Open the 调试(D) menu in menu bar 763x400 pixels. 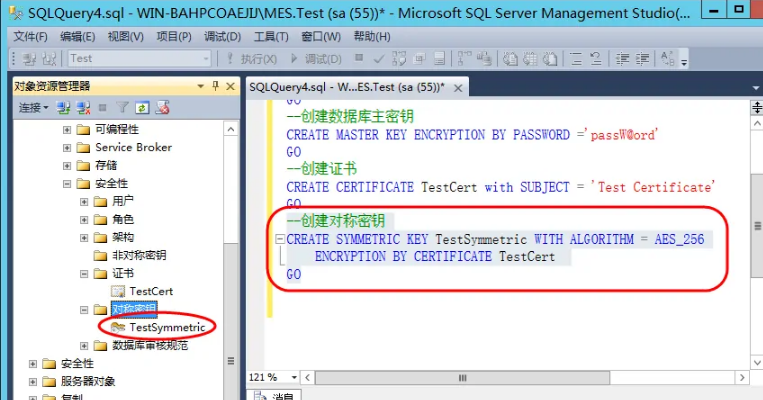[222, 36]
